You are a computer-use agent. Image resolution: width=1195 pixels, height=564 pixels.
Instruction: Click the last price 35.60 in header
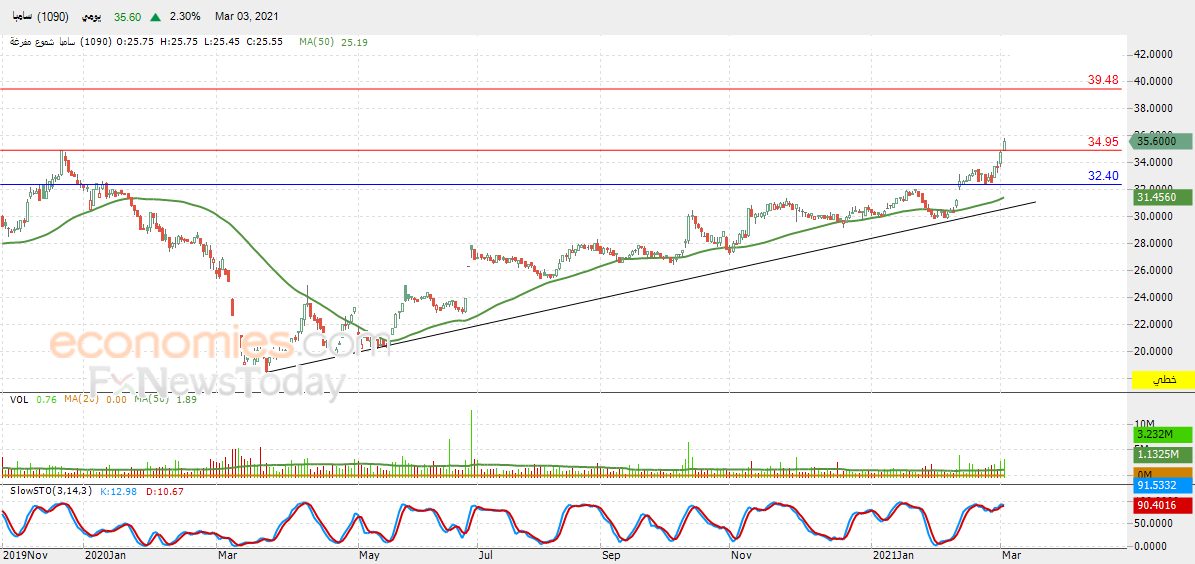(x=129, y=16)
